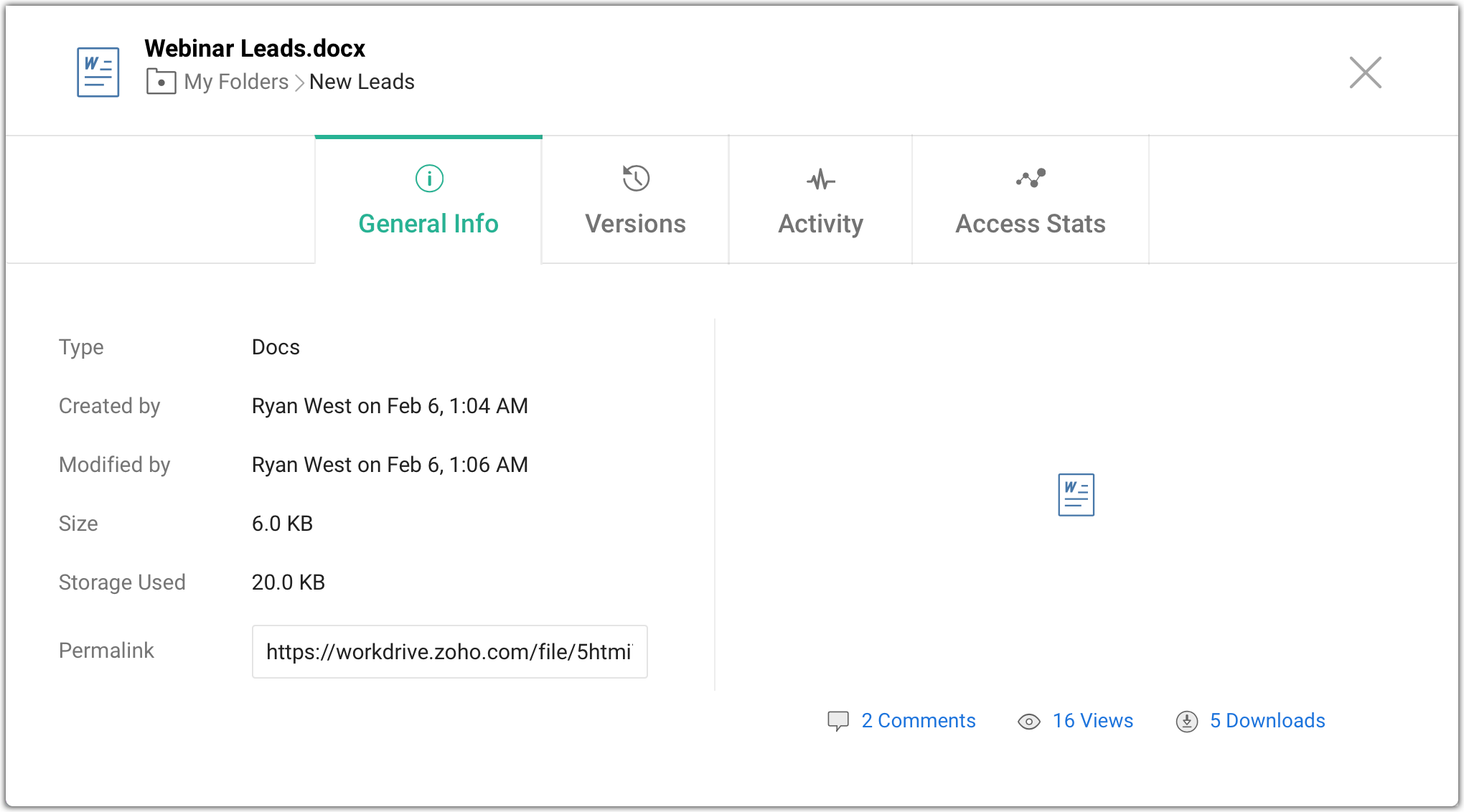The width and height of the screenshot is (1464, 812).
Task: Click the document preview thumbnail
Action: (x=1076, y=495)
